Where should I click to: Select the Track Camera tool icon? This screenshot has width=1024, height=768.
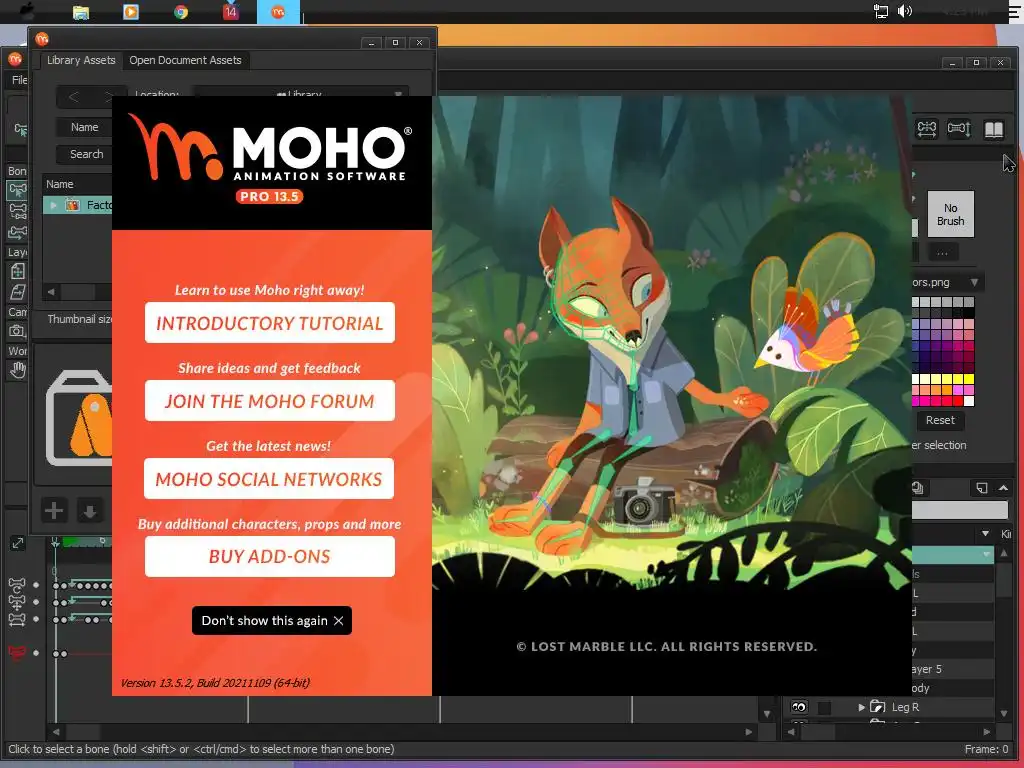[x=17, y=331]
